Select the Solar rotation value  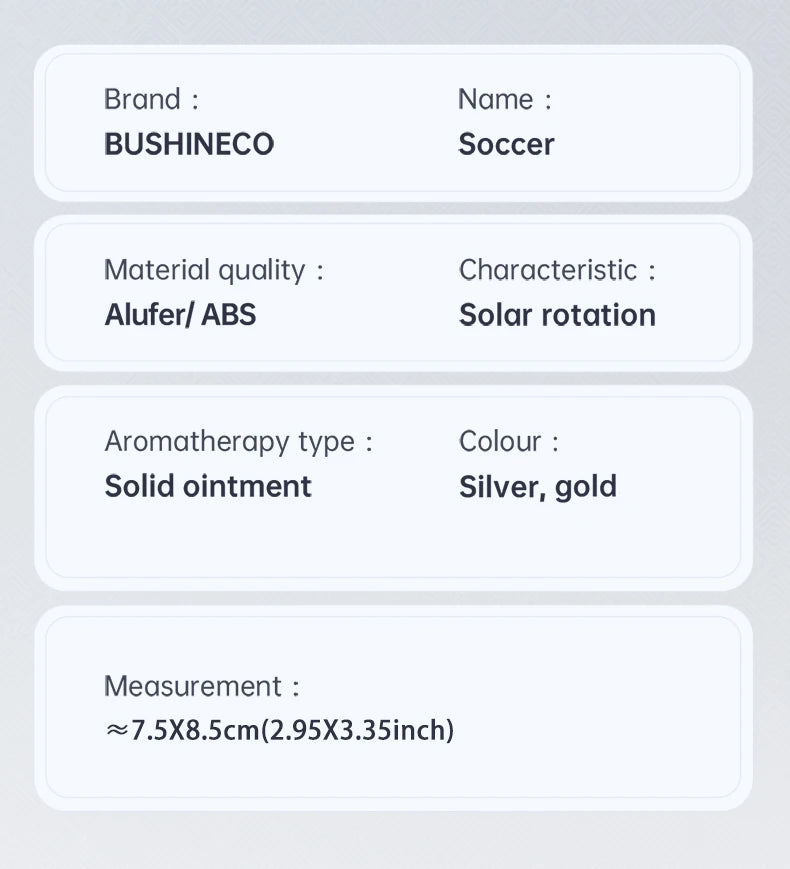coord(557,315)
